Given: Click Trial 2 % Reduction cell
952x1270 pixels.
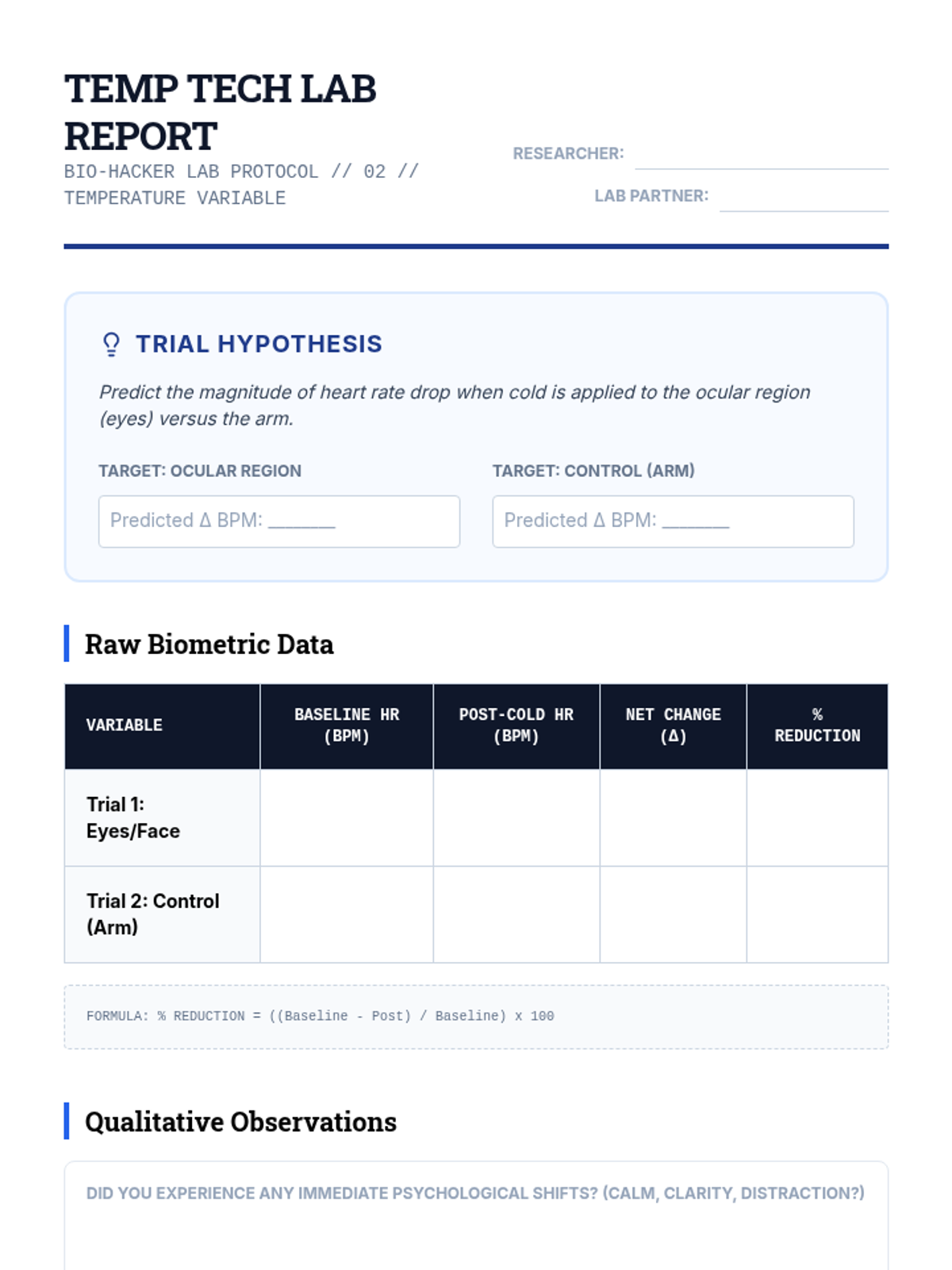Looking at the screenshot, I should click(x=817, y=914).
